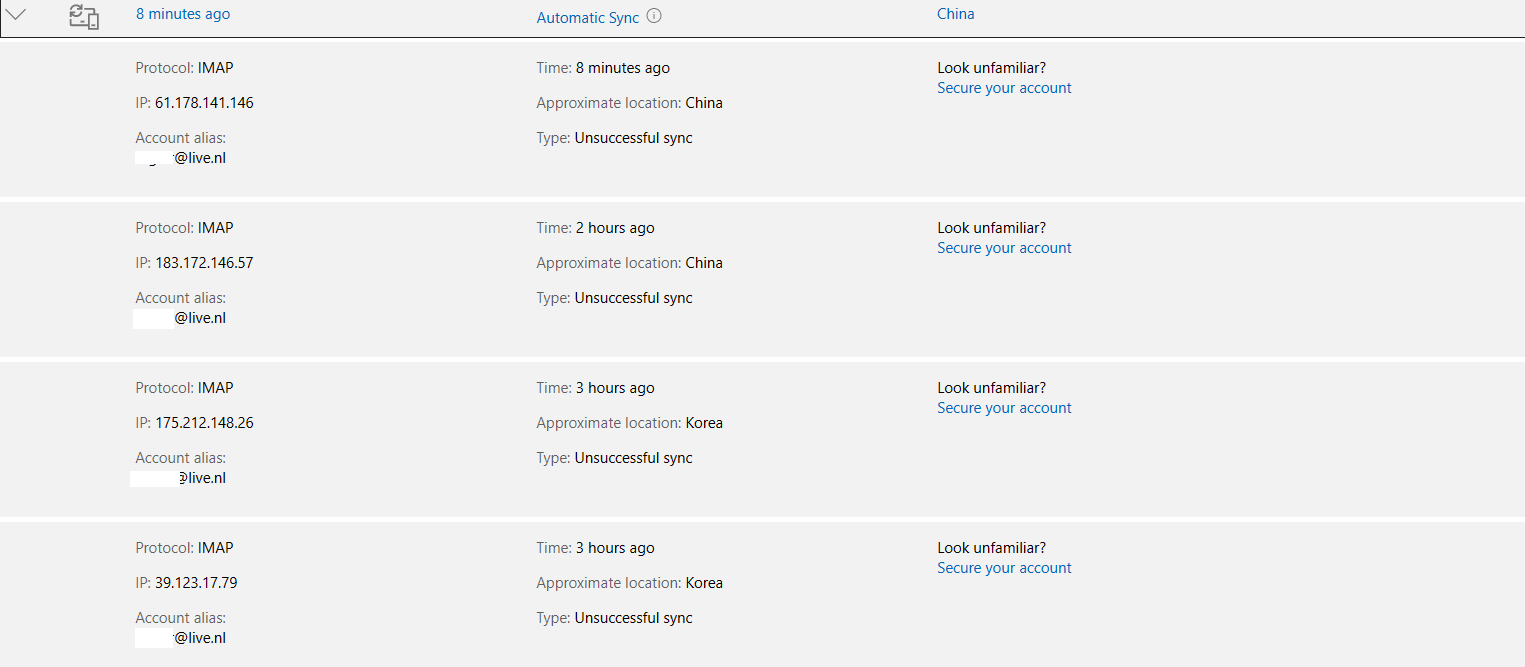Secure your account for IP 39.123.17.79
The height and width of the screenshot is (667, 1525).
coord(1004,568)
